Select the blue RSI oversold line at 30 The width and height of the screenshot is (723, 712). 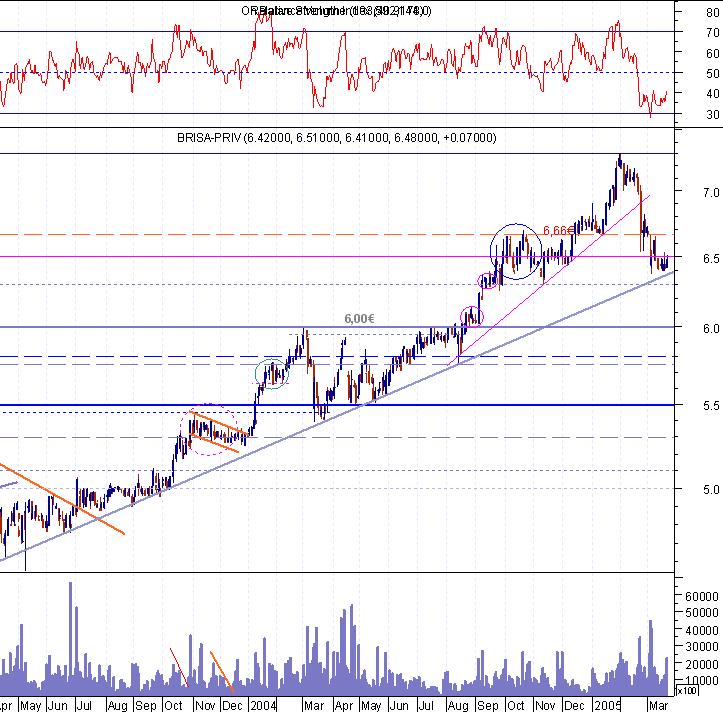point(337,113)
